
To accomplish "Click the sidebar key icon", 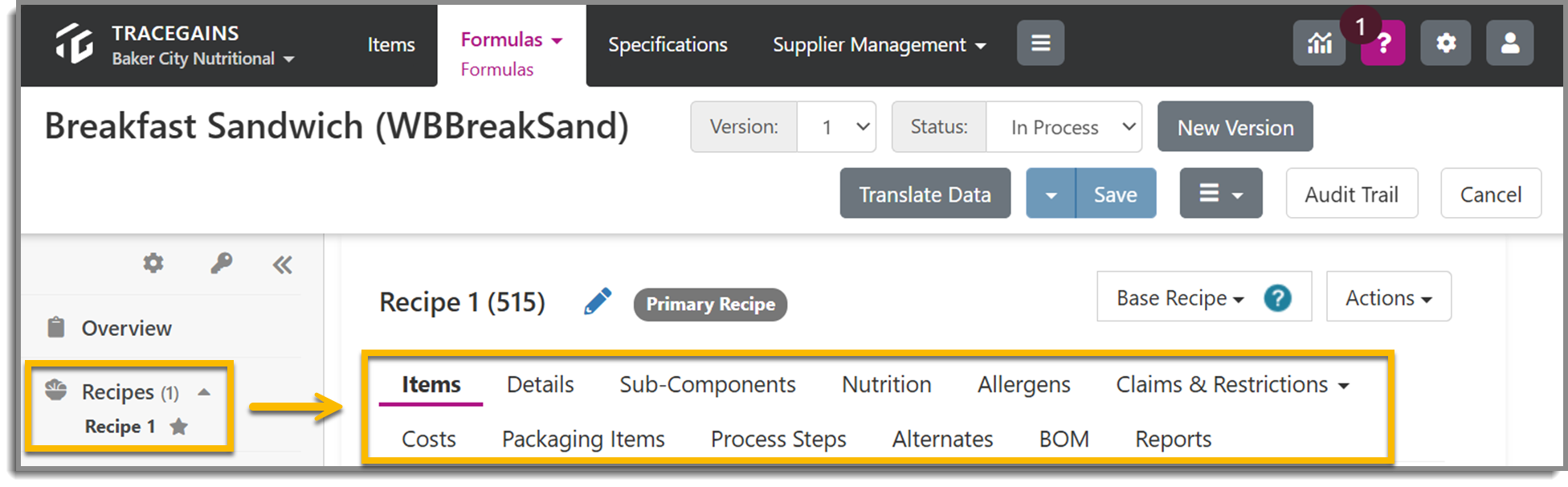I will click(x=222, y=263).
